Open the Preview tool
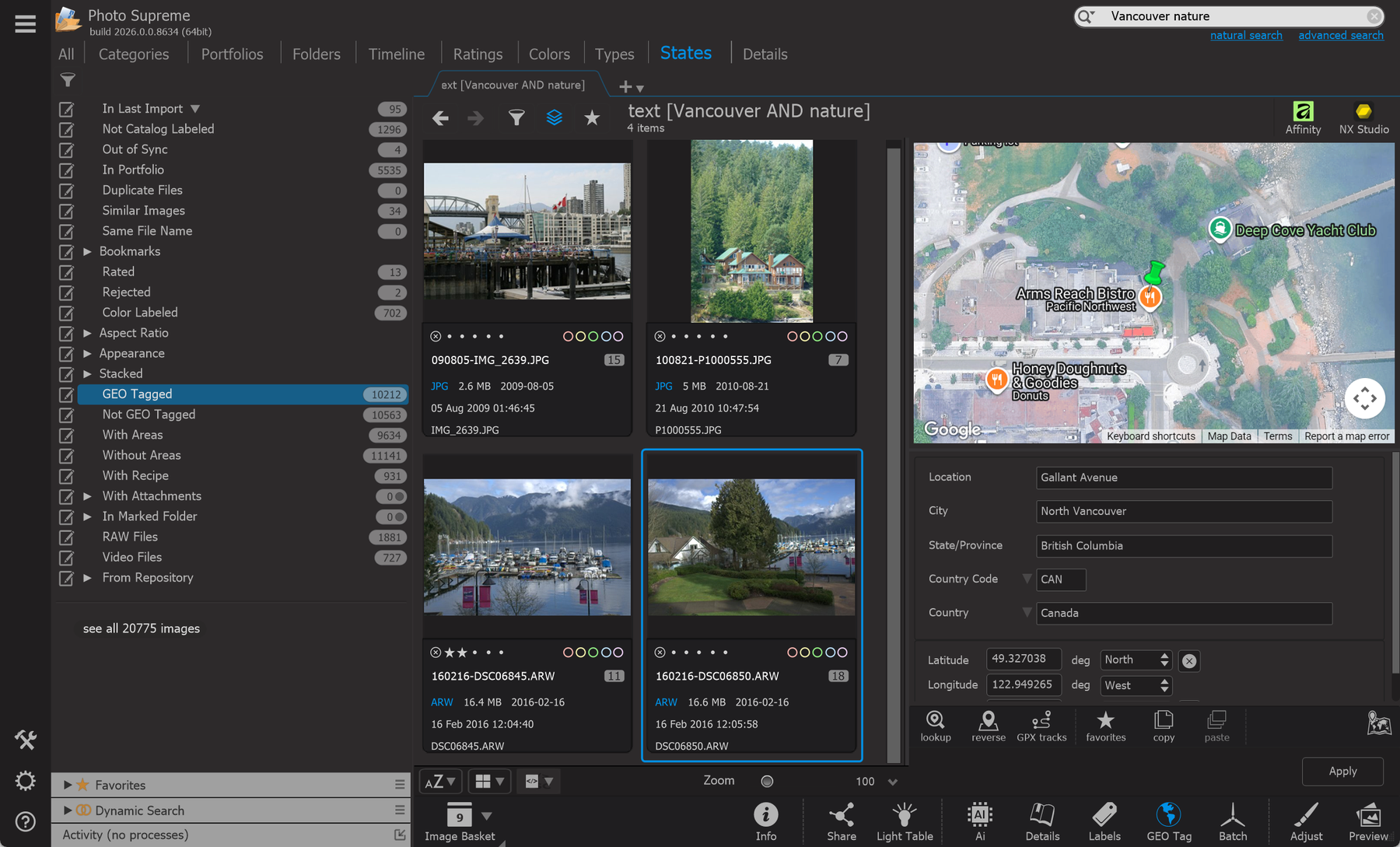1400x847 pixels. pos(1368,821)
